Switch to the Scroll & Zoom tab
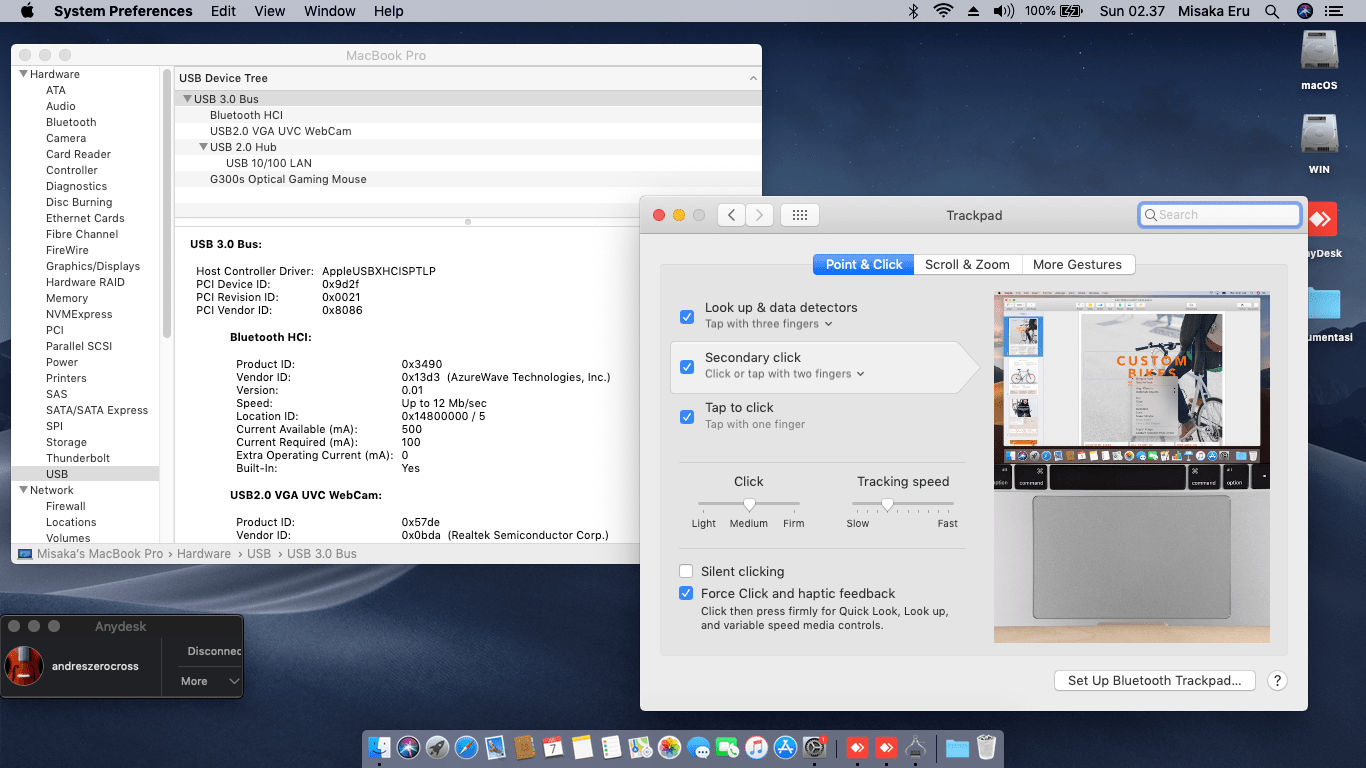Screen dimensions: 1366x768 [967, 264]
